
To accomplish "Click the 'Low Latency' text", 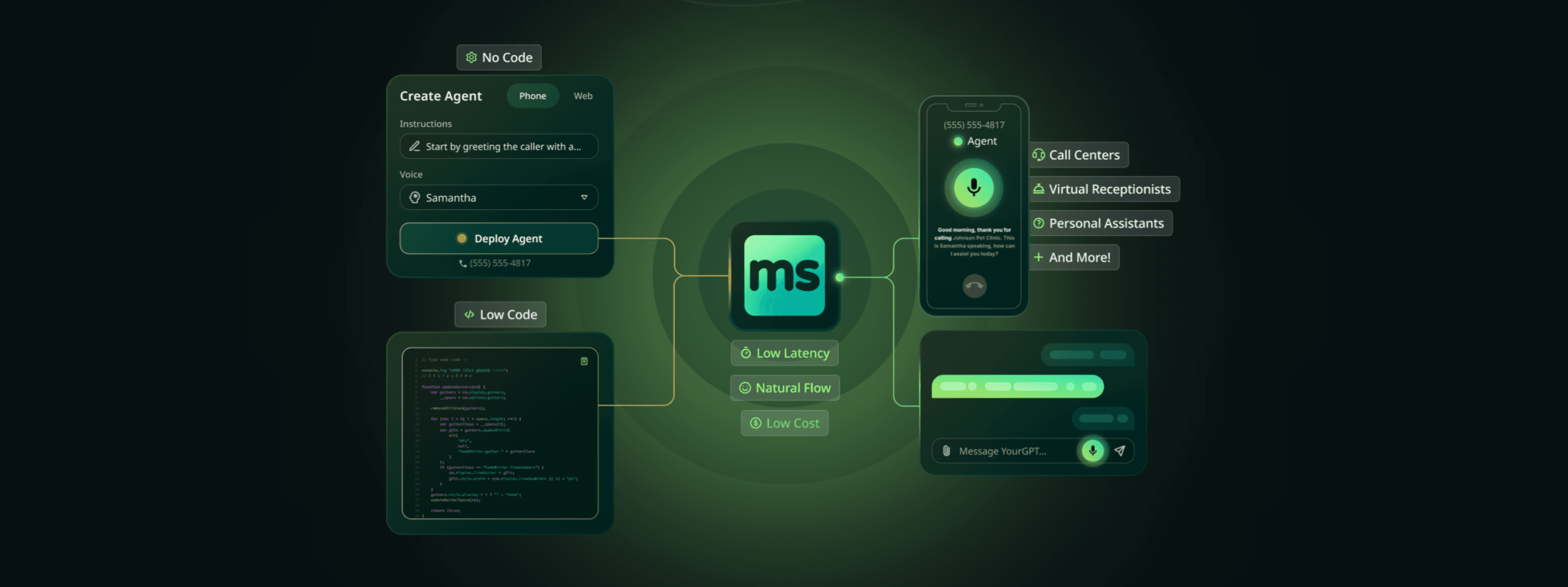I will click(x=793, y=353).
